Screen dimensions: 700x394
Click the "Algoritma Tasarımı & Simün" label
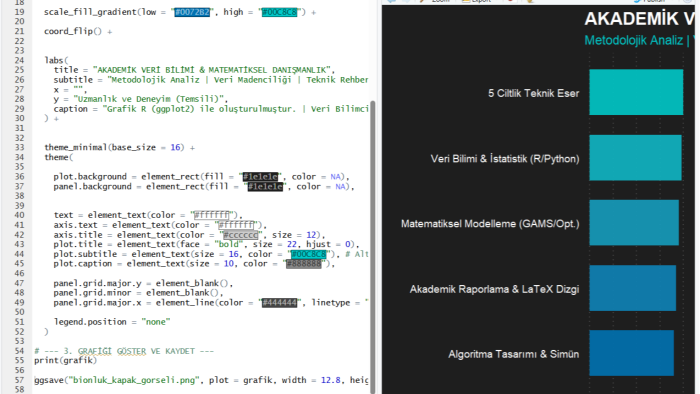point(514,354)
